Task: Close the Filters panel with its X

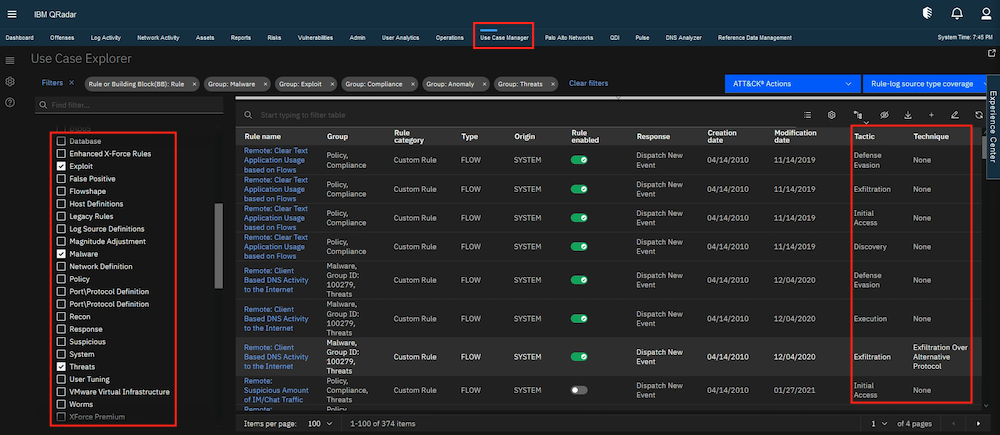Action: pyautogui.click(x=71, y=83)
